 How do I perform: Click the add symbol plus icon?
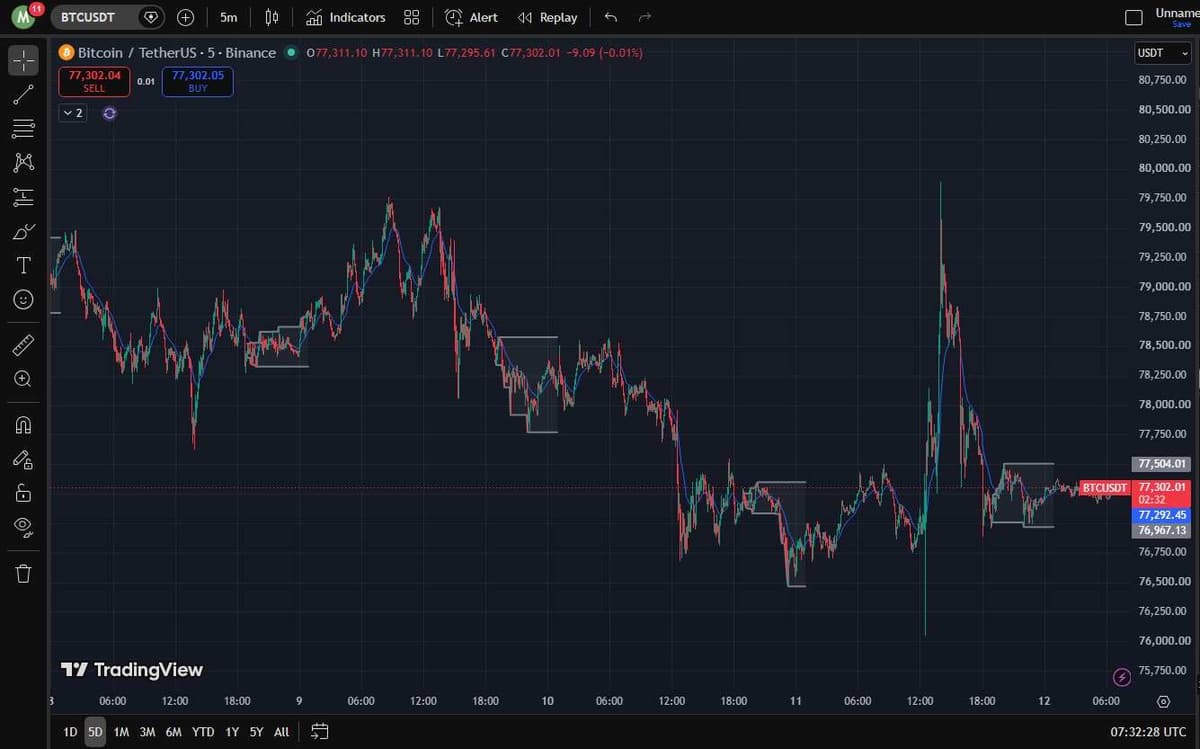185,17
